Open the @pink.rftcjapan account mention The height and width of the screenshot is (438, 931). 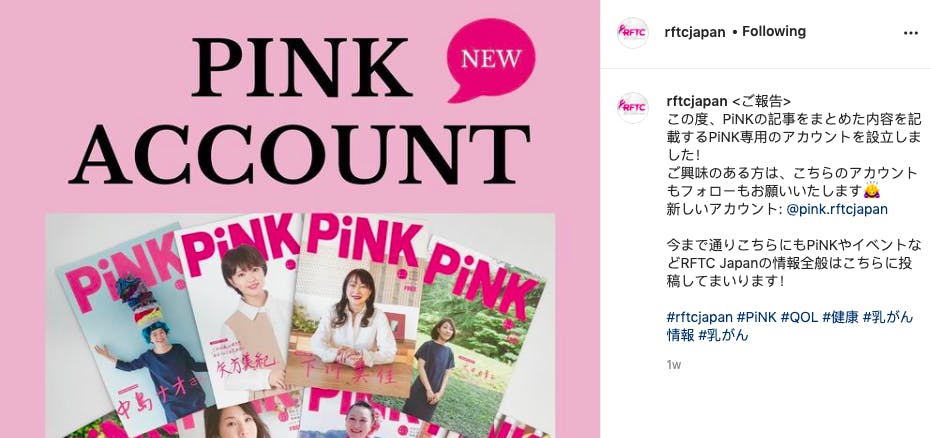pos(837,209)
